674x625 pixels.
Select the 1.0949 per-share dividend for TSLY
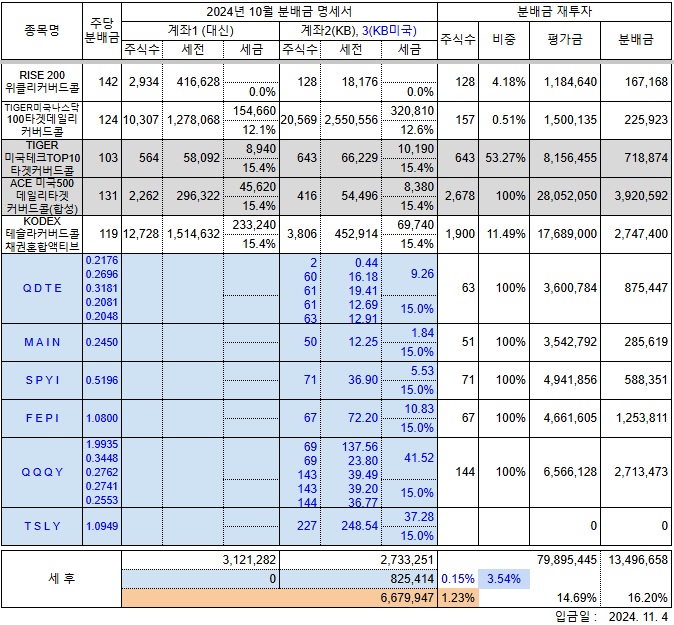click(102, 526)
